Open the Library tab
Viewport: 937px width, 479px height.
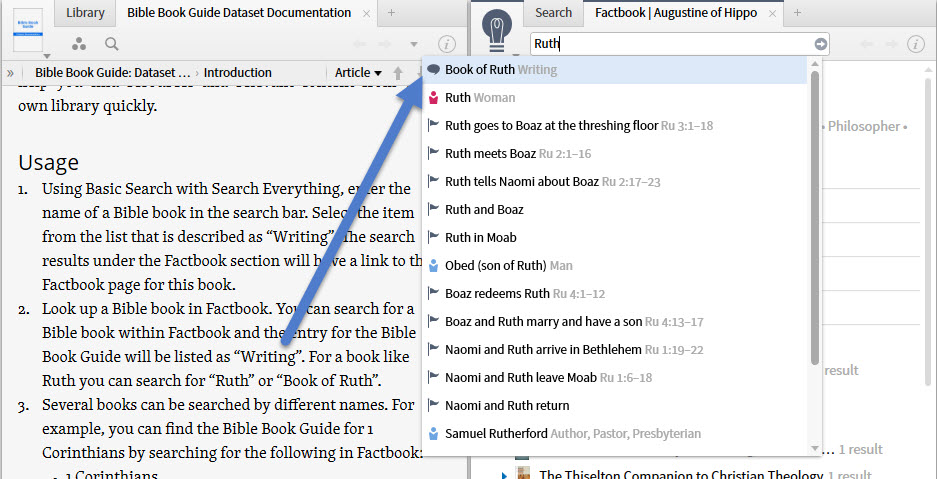(85, 13)
